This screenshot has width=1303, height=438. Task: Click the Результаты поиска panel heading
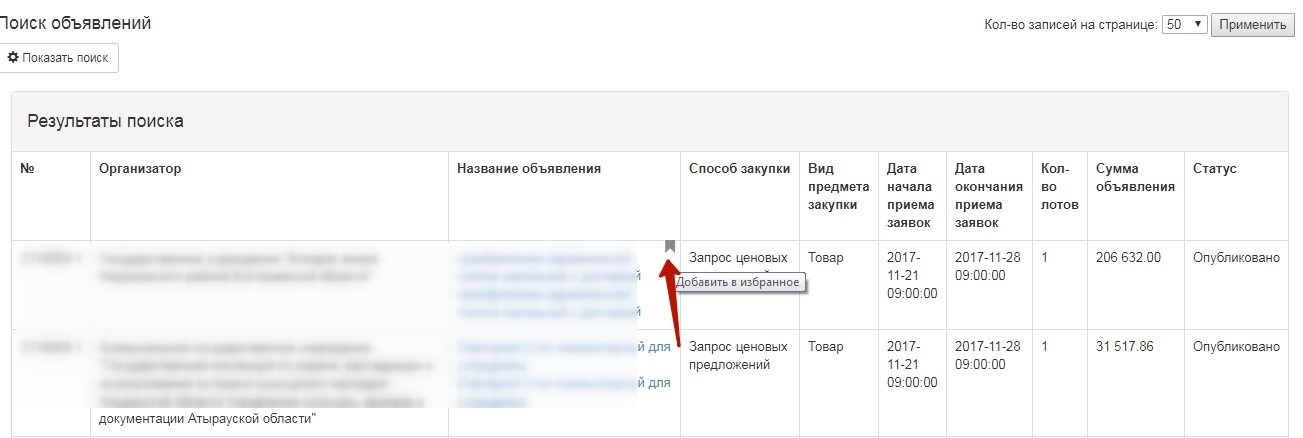[105, 122]
